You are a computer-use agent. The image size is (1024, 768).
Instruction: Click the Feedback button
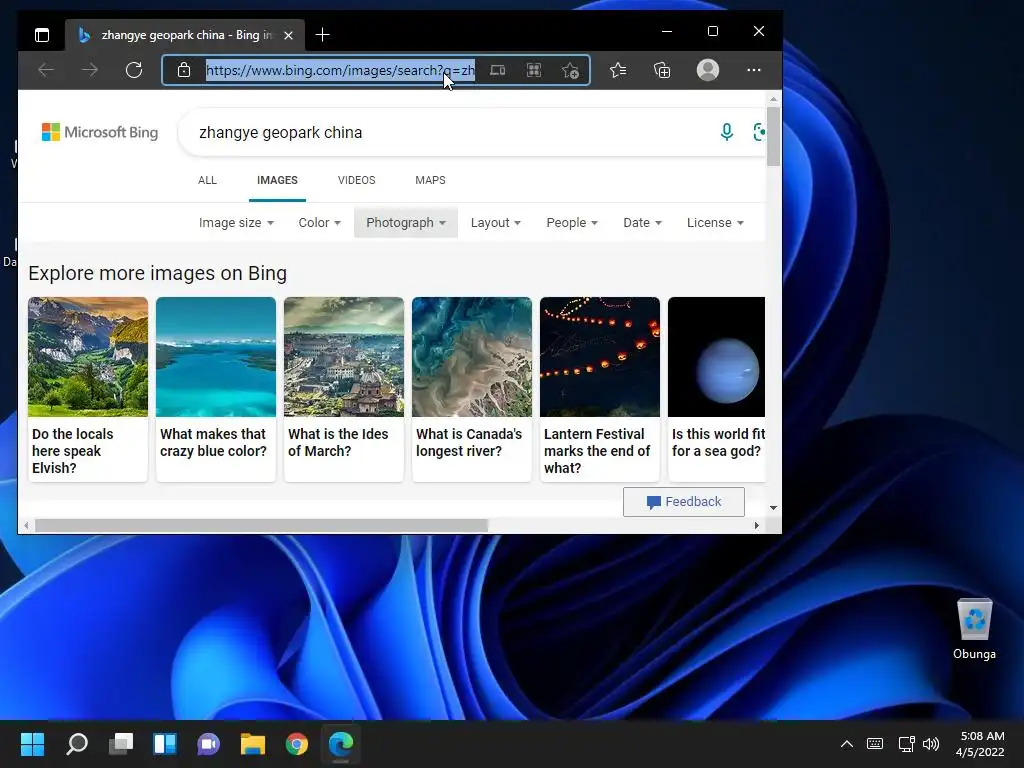point(684,502)
